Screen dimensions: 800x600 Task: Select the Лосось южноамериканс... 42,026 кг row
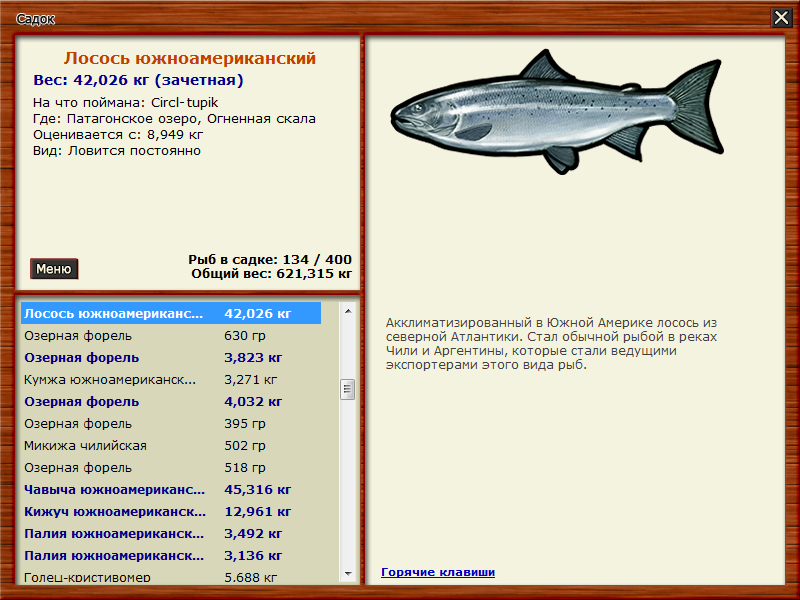point(171,313)
